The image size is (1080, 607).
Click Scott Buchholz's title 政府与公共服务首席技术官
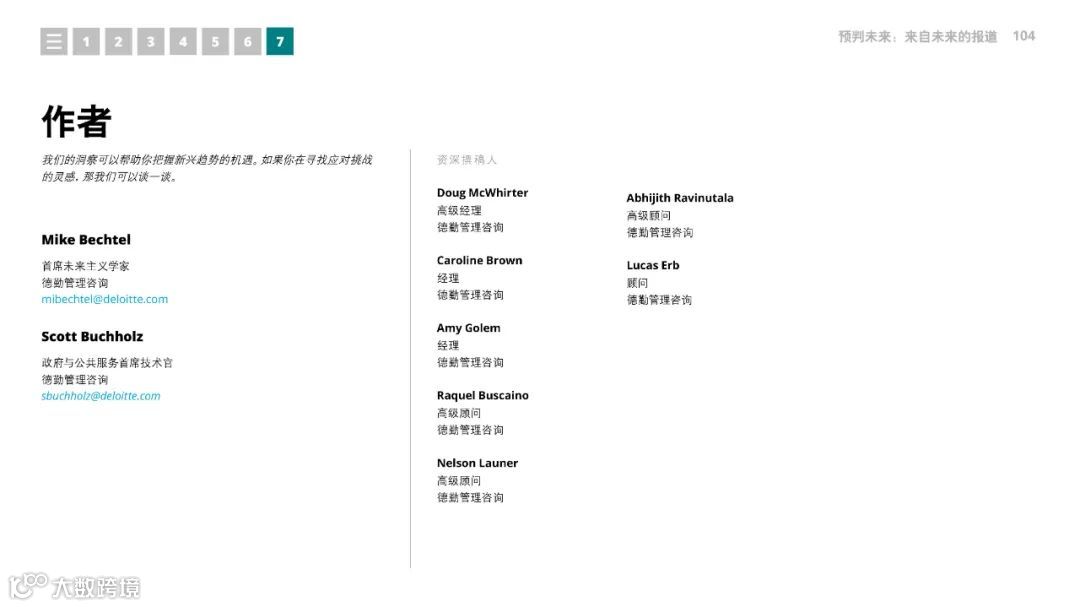[x=107, y=362]
